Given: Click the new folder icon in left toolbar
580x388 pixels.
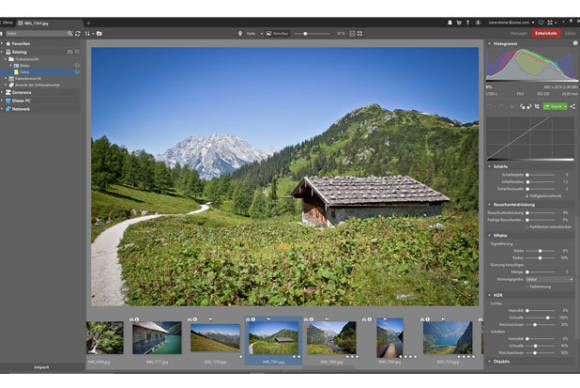Looking at the screenshot, I should pos(99,34).
